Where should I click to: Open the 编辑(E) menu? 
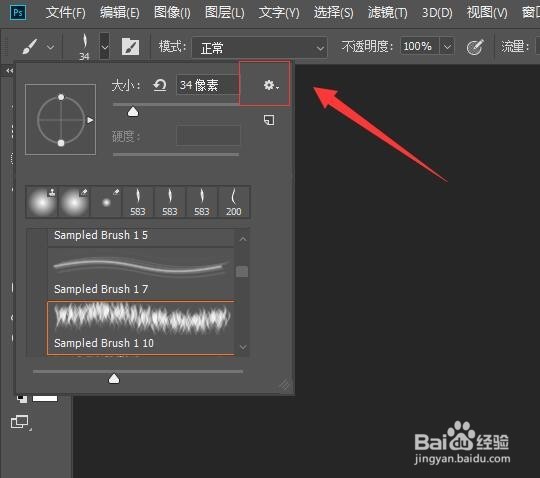[120, 13]
